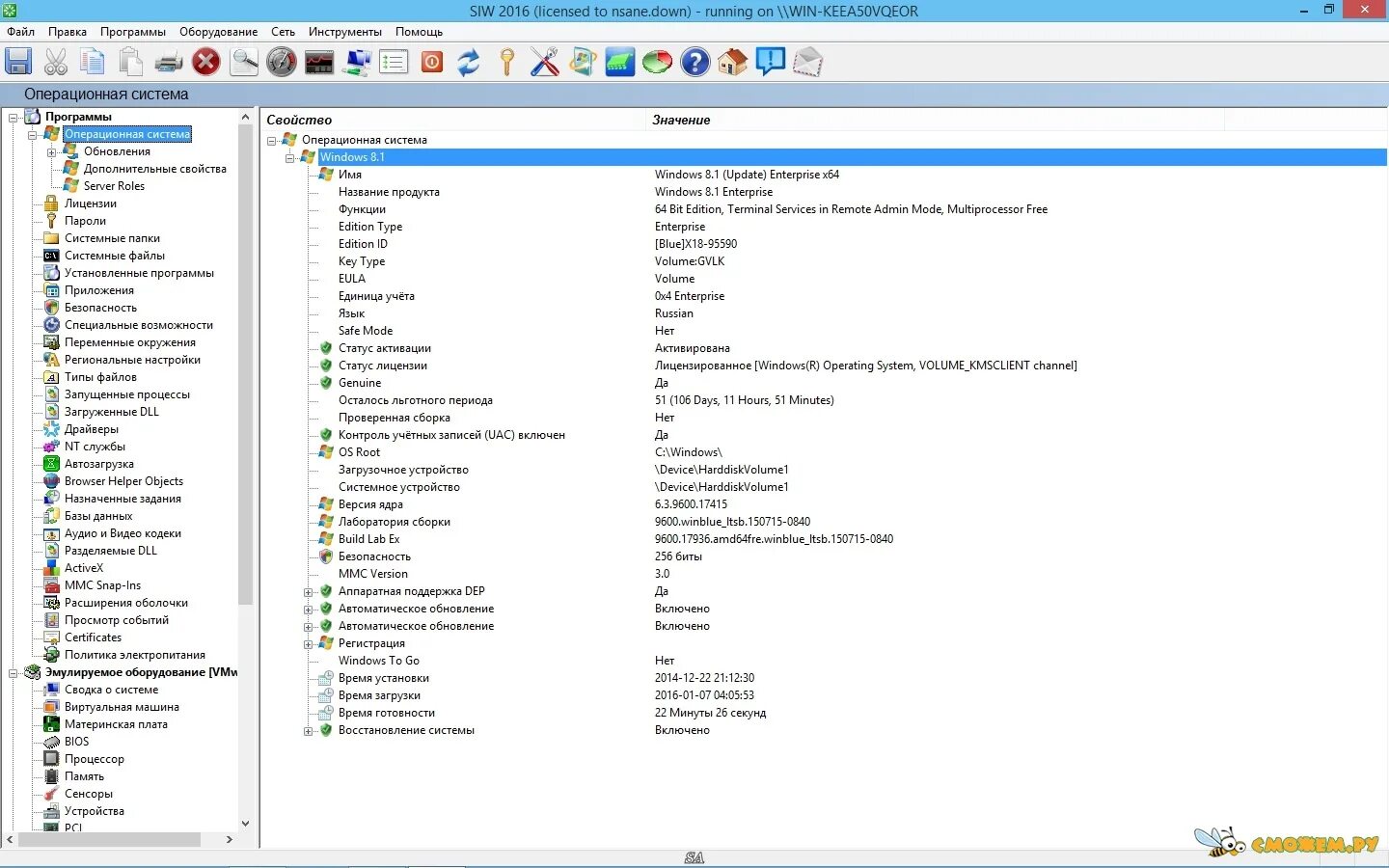Expand the Аппаратная поддержка DEP row
The image size is (1389, 868).
pos(309,592)
